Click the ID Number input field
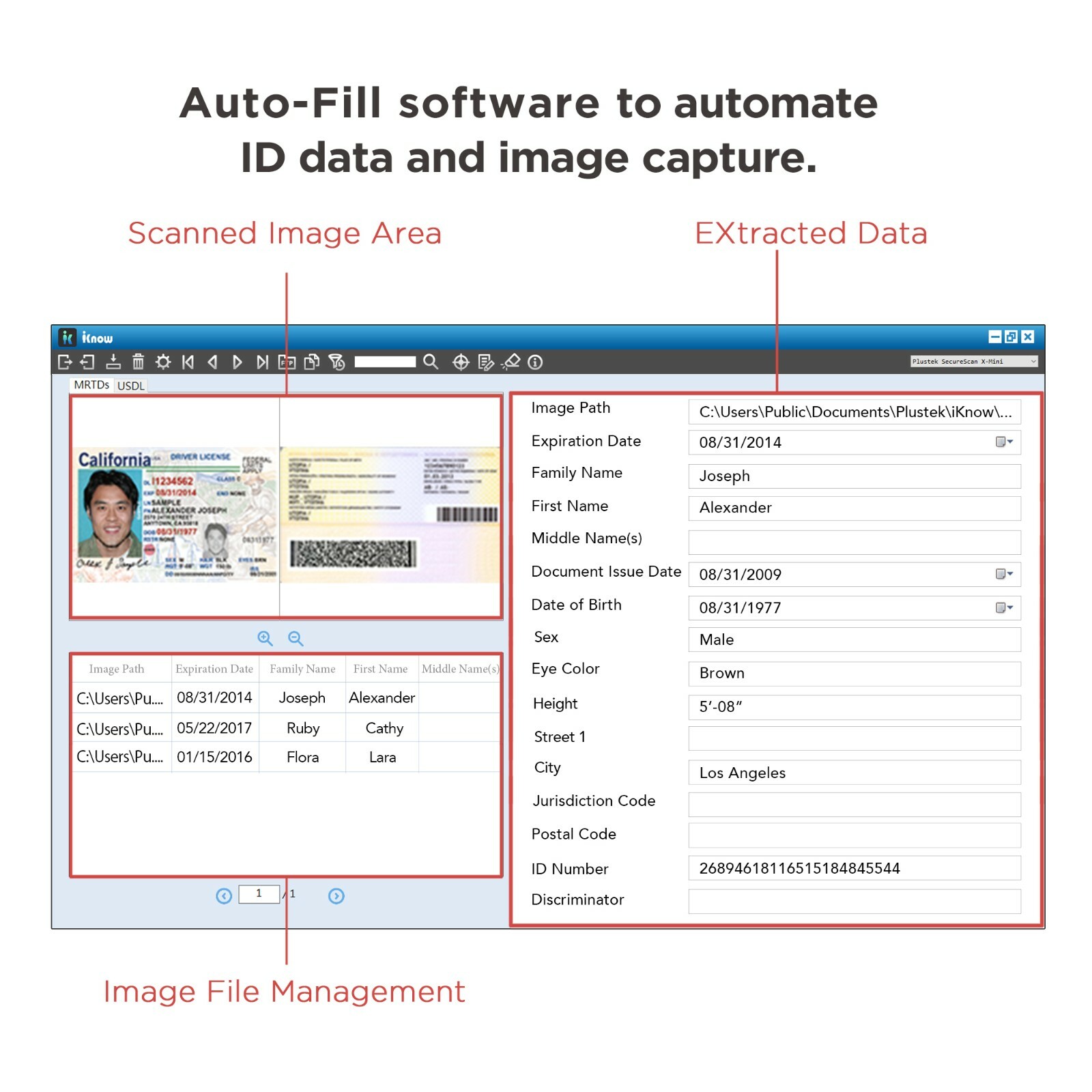Image resolution: width=1092 pixels, height=1092 pixels. tap(853, 868)
